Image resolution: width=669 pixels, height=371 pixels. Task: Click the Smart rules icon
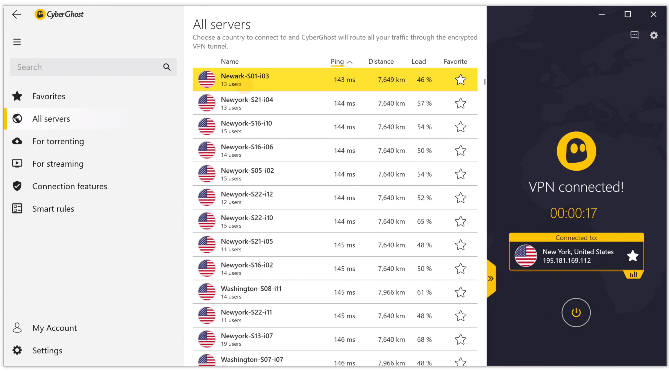tap(17, 209)
